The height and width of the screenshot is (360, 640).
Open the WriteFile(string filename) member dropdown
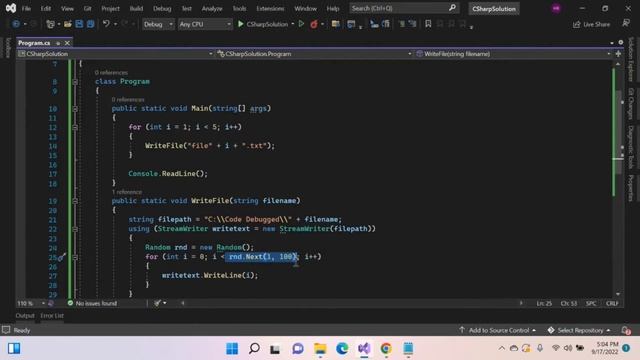click(513, 54)
